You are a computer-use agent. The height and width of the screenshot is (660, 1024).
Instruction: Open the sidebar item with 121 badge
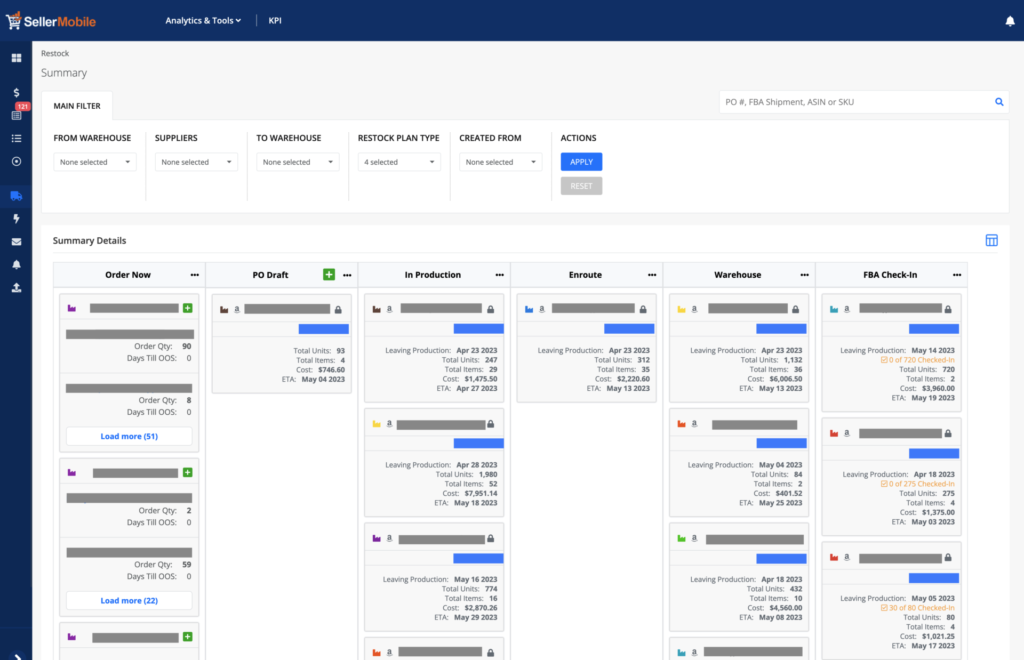(x=16, y=115)
